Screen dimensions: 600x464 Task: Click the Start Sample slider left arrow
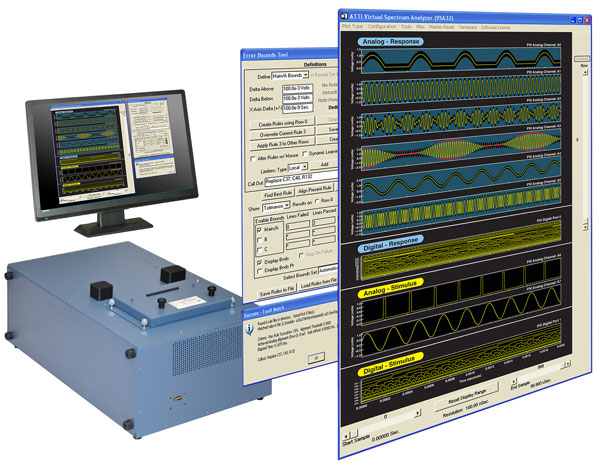pyautogui.click(x=346, y=436)
